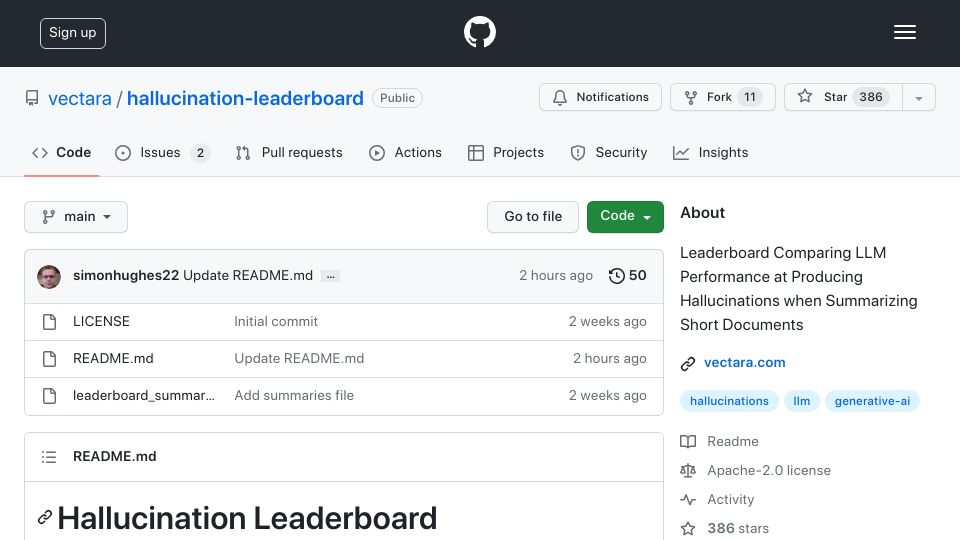Click the 2 hours ago commit timestamp in header

pyautogui.click(x=556, y=276)
